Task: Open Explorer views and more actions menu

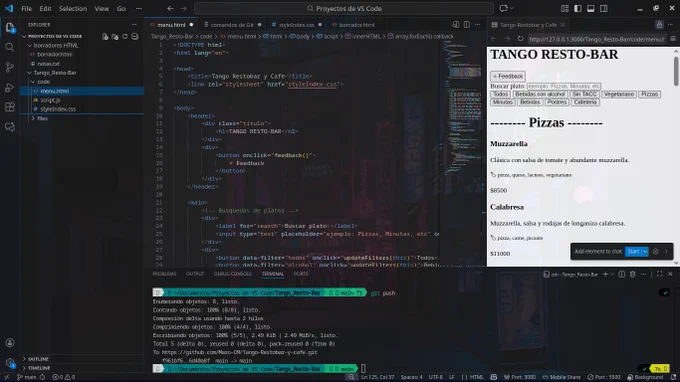Action: click(x=134, y=25)
